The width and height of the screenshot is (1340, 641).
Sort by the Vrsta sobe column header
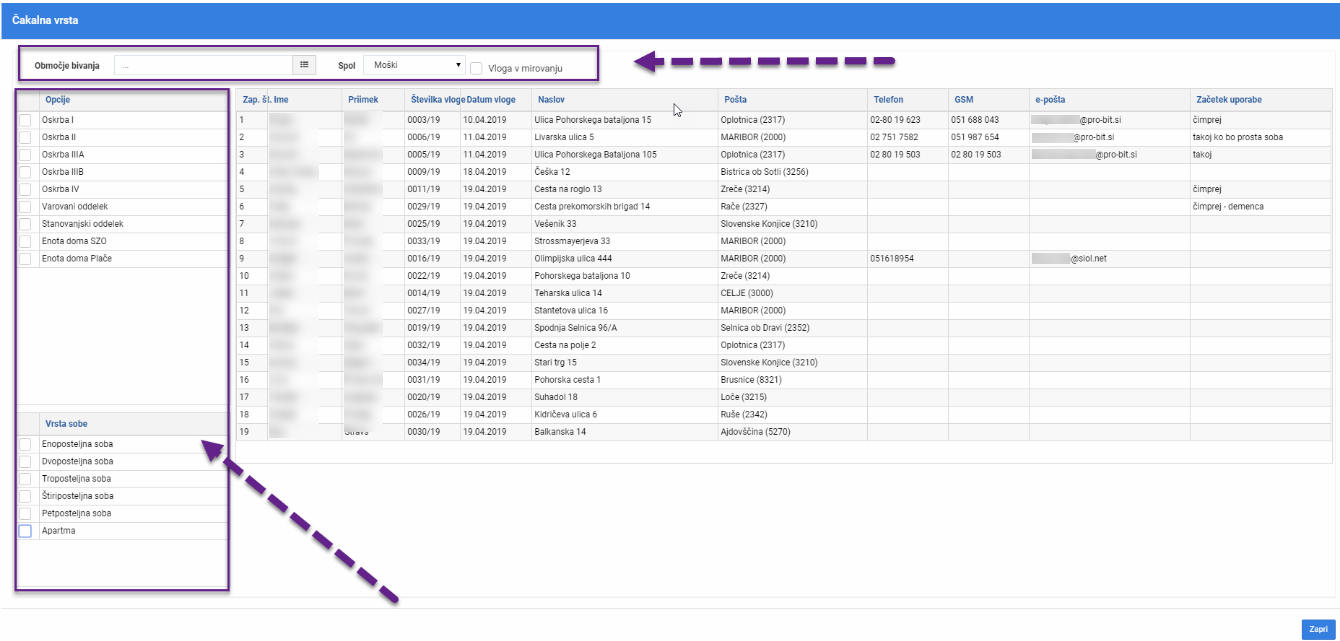point(66,424)
